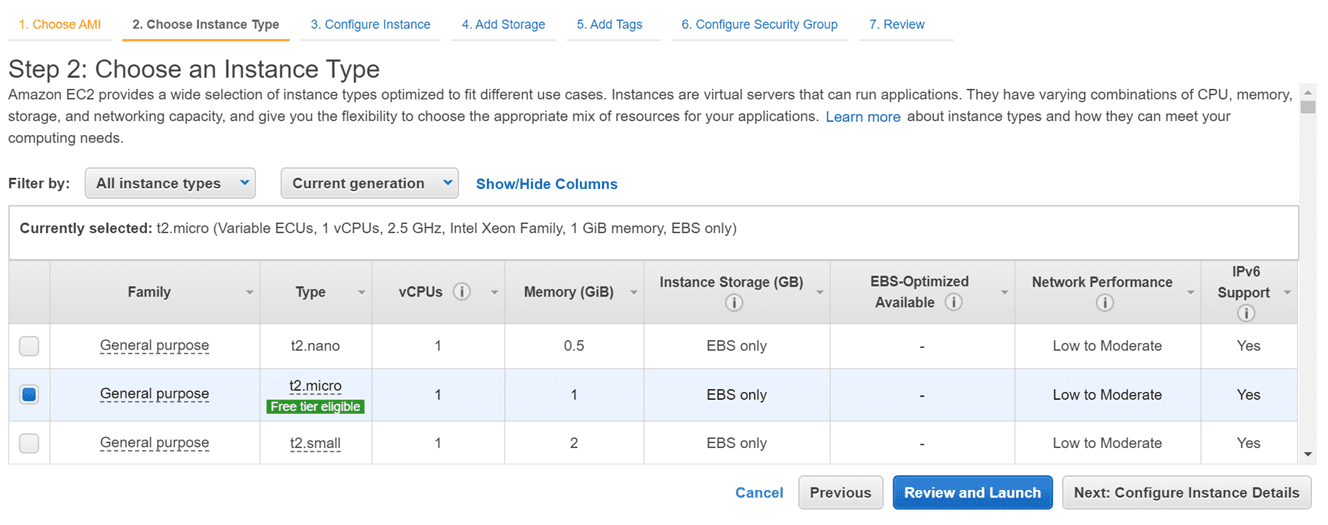Select the t2.nano instance checkbox
Viewport: 1328px width, 525px height.
29,346
